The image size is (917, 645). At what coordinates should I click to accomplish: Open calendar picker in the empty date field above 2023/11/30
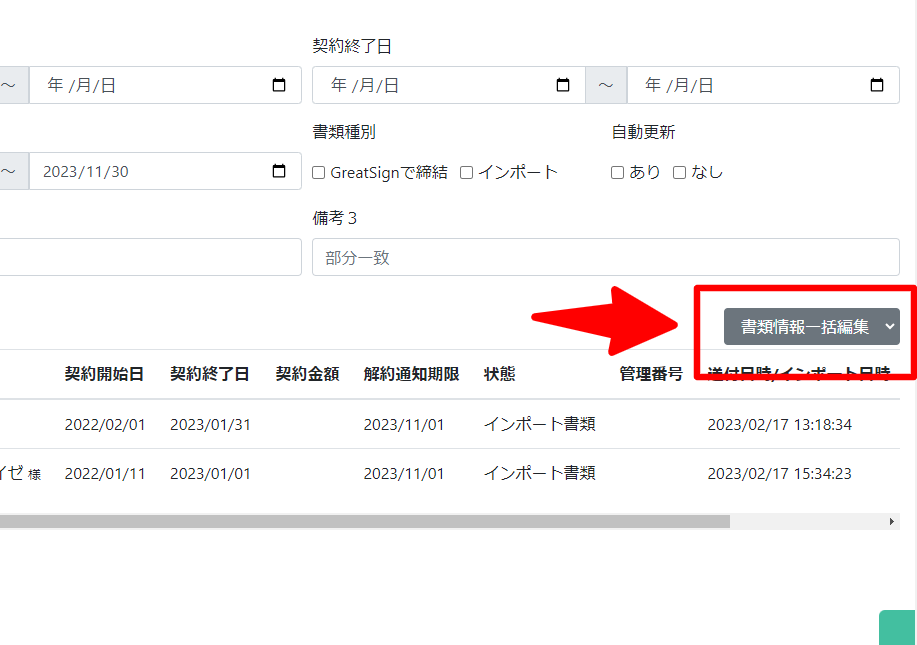[x=279, y=85]
